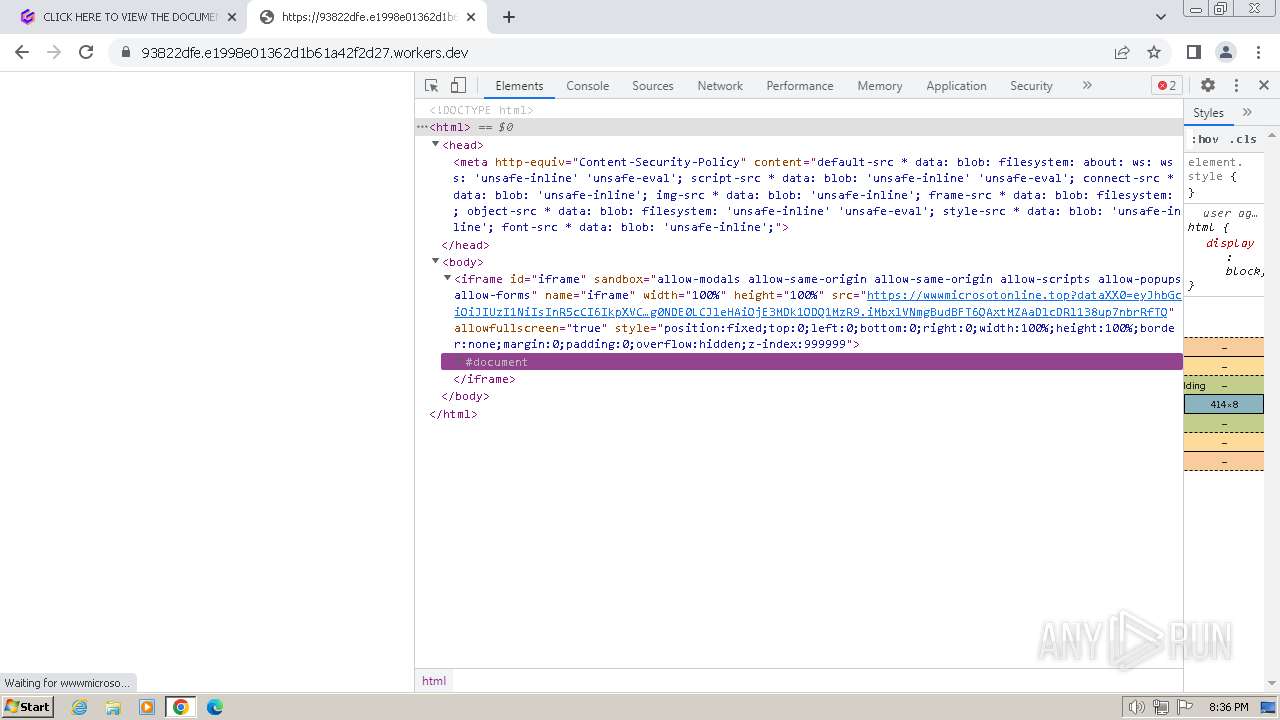Select the inspect element picker icon
Viewport: 1280px width, 720px height.
[431, 86]
